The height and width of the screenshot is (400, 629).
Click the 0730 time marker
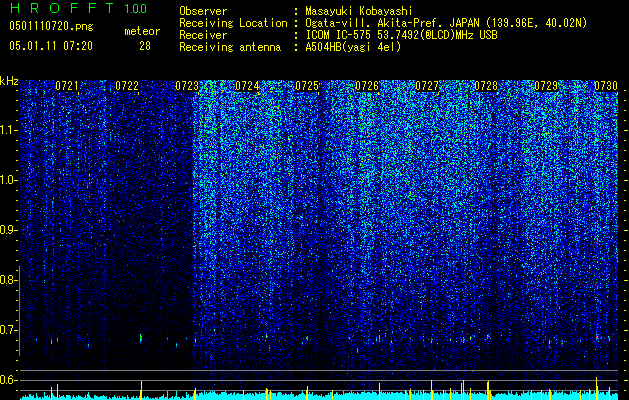tap(606, 86)
